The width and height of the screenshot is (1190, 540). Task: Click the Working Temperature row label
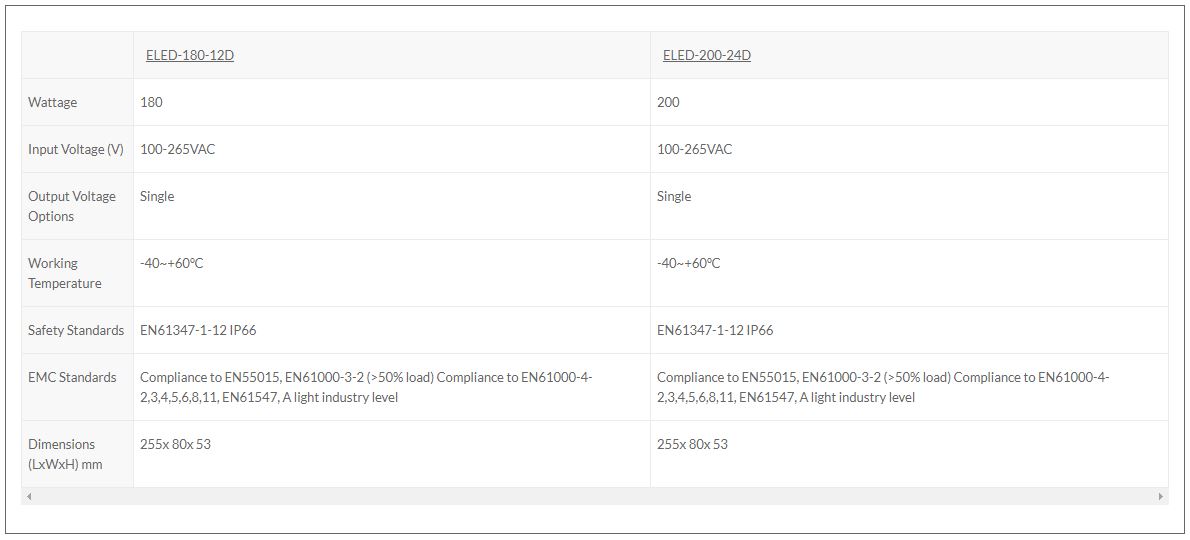(65, 273)
